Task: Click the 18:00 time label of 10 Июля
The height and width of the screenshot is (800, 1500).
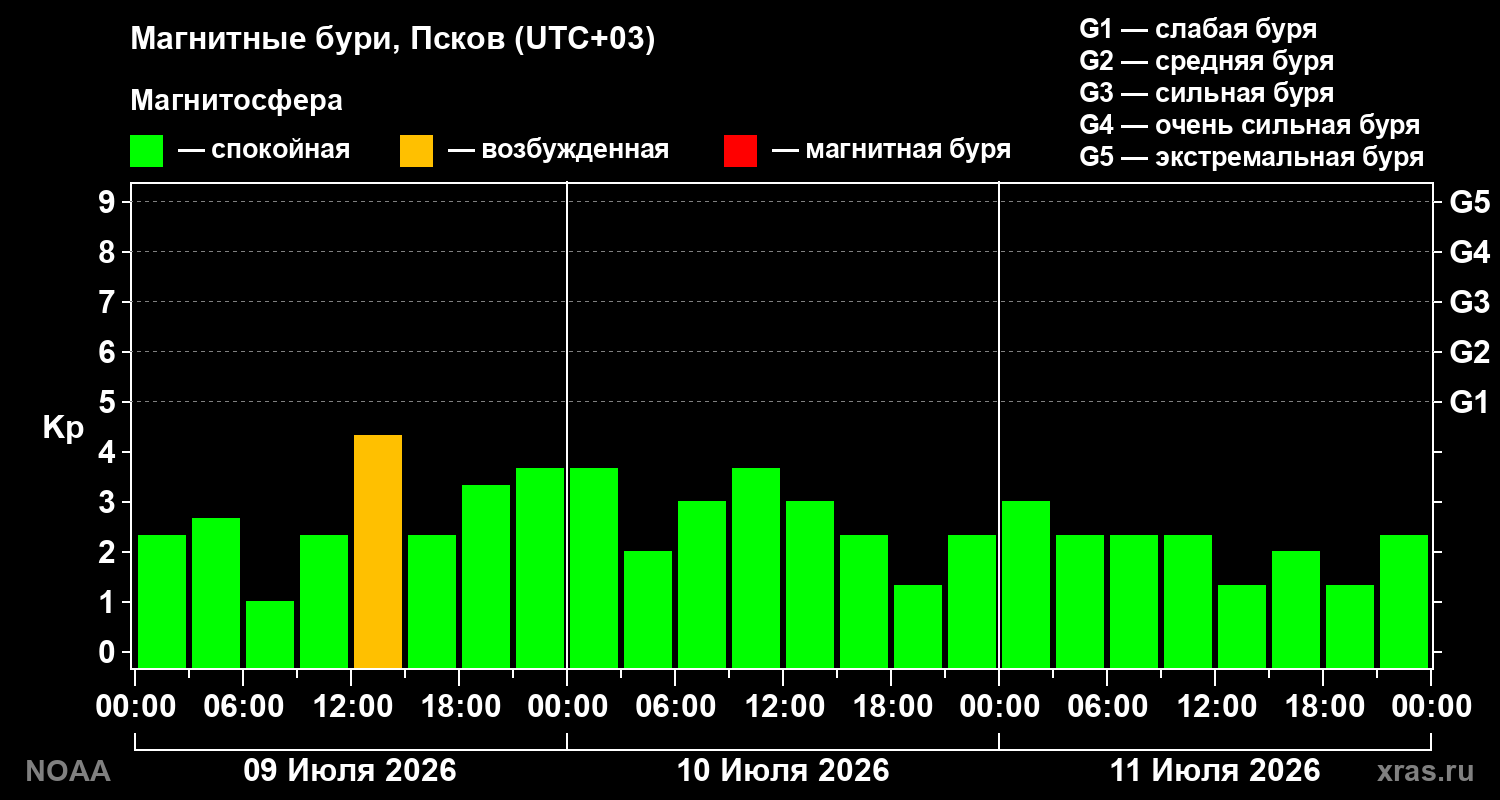Action: [891, 706]
